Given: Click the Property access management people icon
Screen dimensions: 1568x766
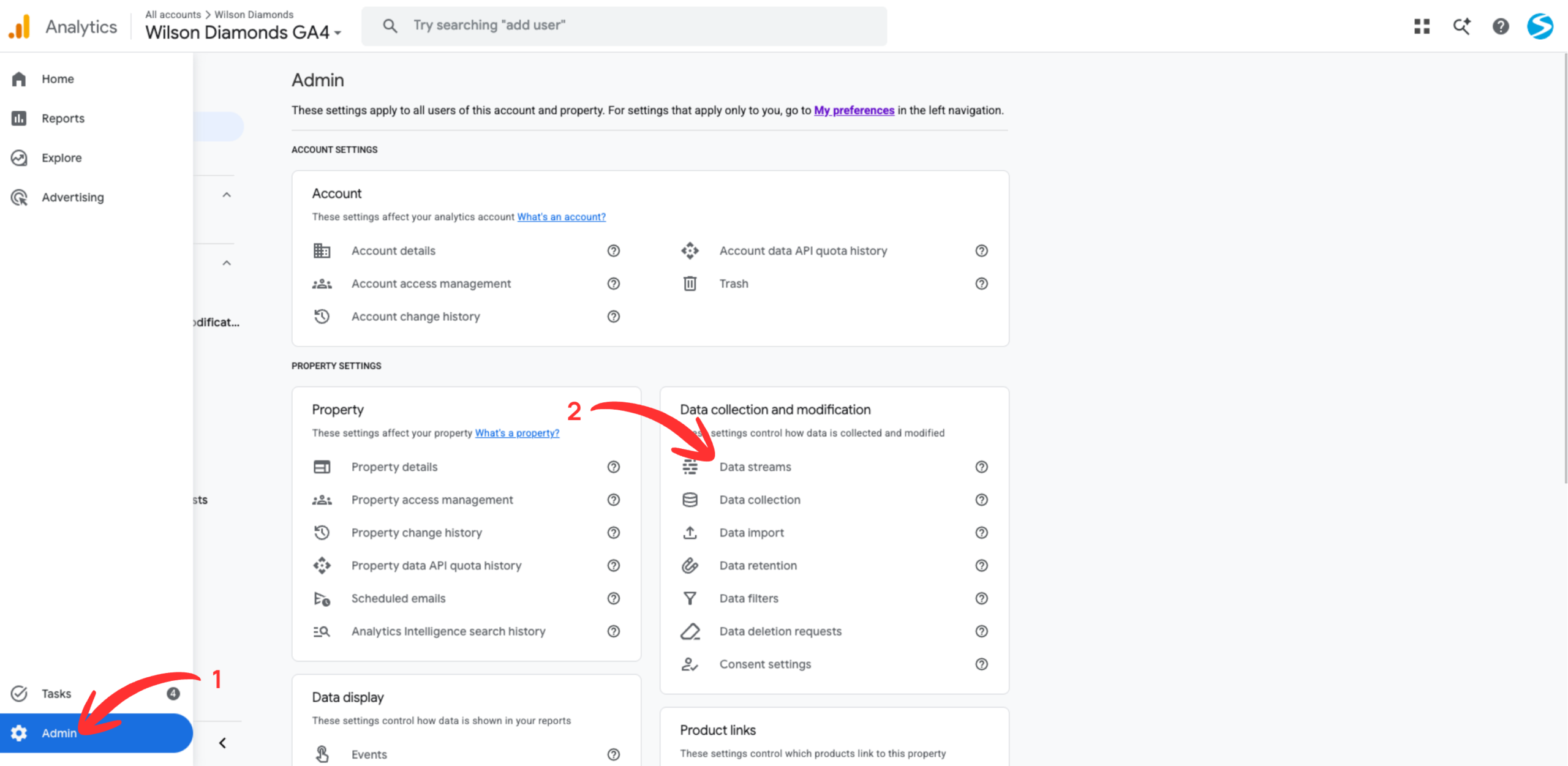Looking at the screenshot, I should pos(322,500).
